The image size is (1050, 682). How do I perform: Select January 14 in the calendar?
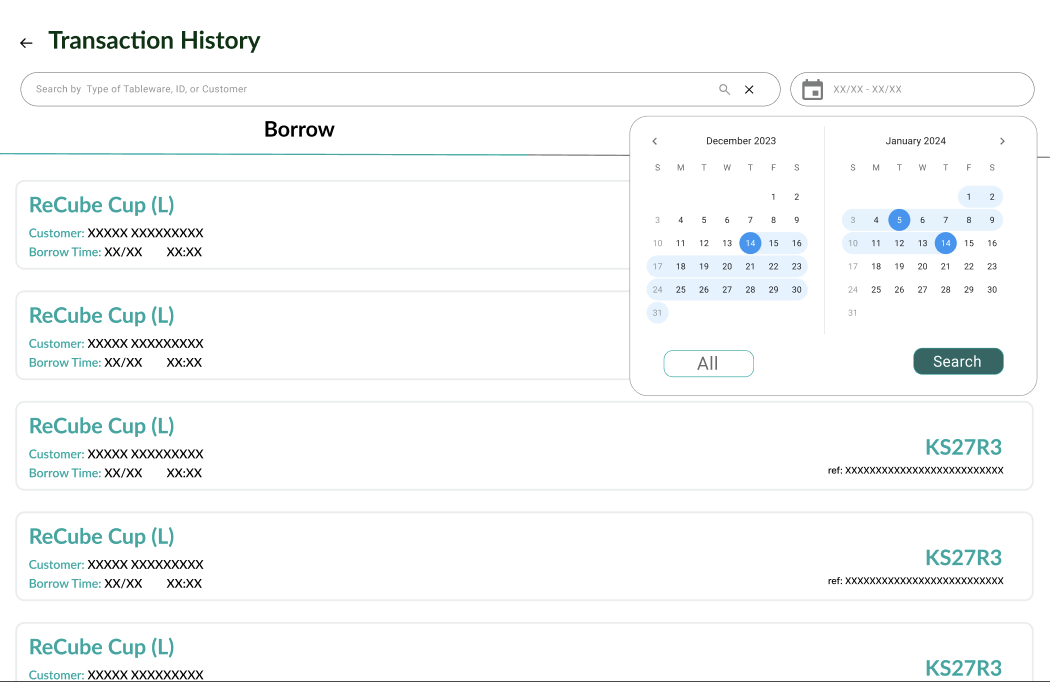[x=946, y=243]
